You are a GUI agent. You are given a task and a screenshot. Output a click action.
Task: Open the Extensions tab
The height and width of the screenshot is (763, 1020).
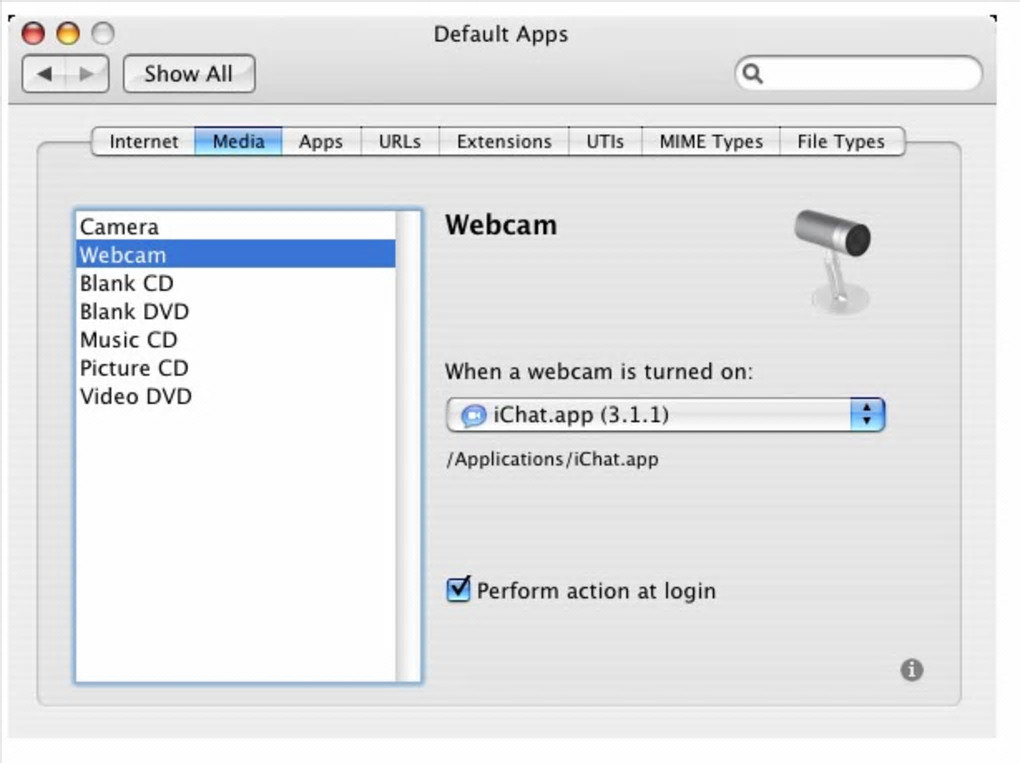504,141
